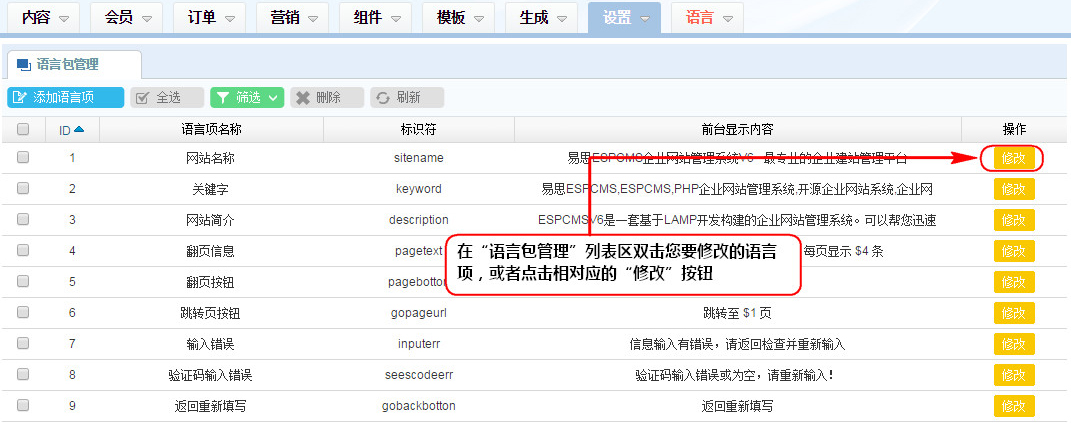Click 修改 for the 关键字 row
This screenshot has height=423, width=1071.
pyautogui.click(x=1013, y=189)
